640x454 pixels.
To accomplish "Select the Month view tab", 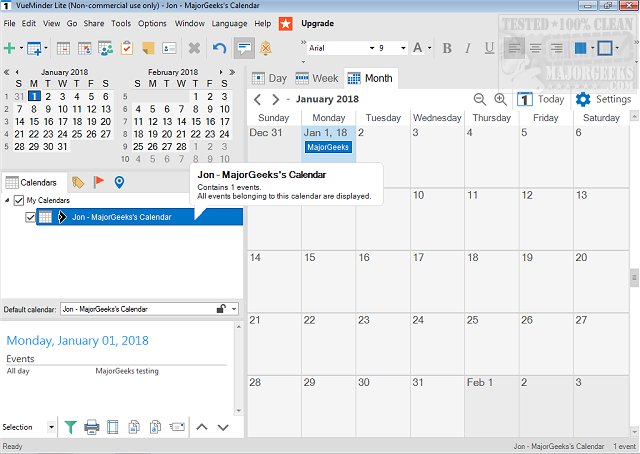I will pos(371,78).
